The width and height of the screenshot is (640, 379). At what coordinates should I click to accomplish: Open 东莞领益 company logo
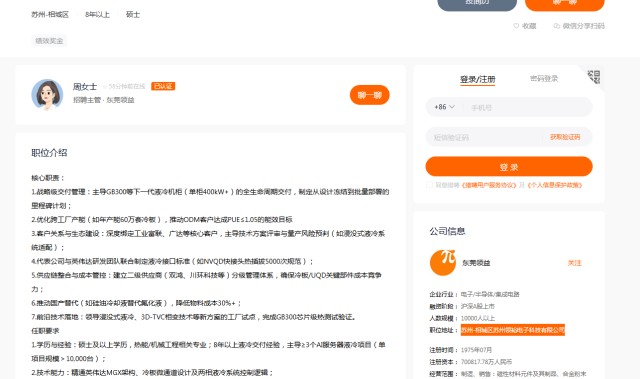coord(443,262)
